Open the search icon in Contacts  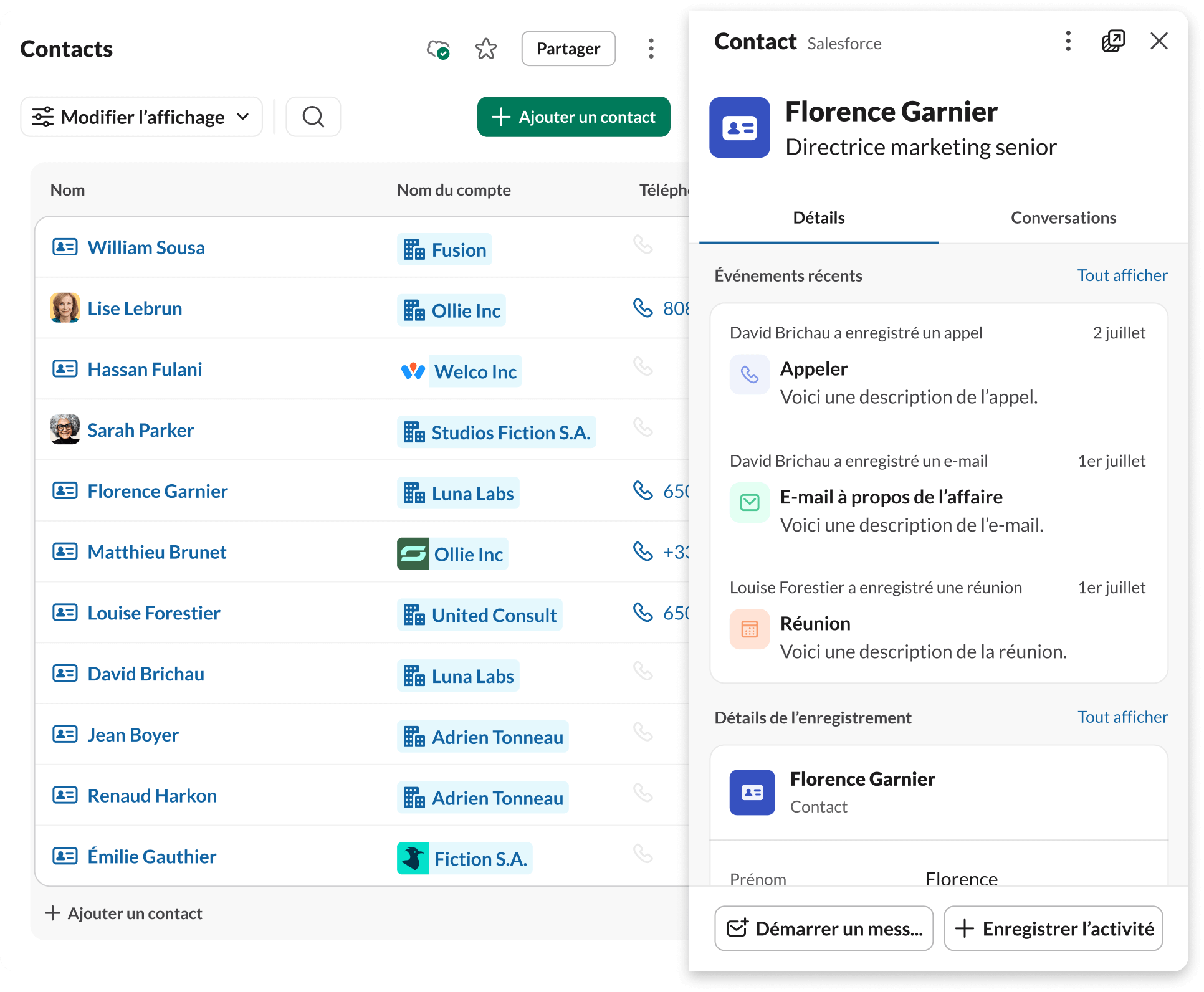click(313, 117)
